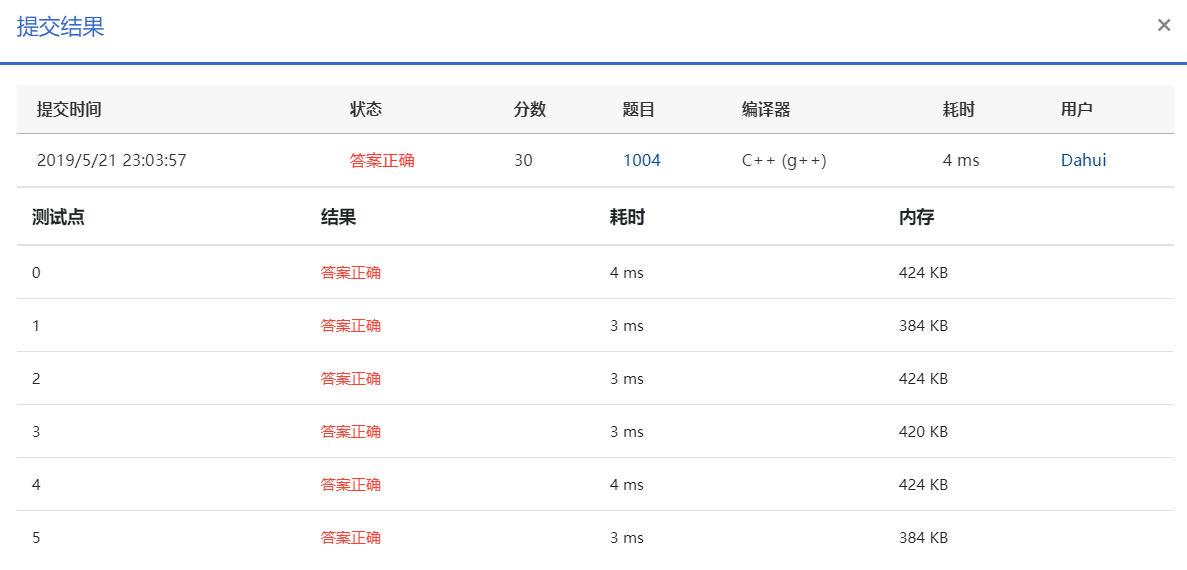Click the 分数 column header
This screenshot has width=1187, height=570.
(530, 110)
